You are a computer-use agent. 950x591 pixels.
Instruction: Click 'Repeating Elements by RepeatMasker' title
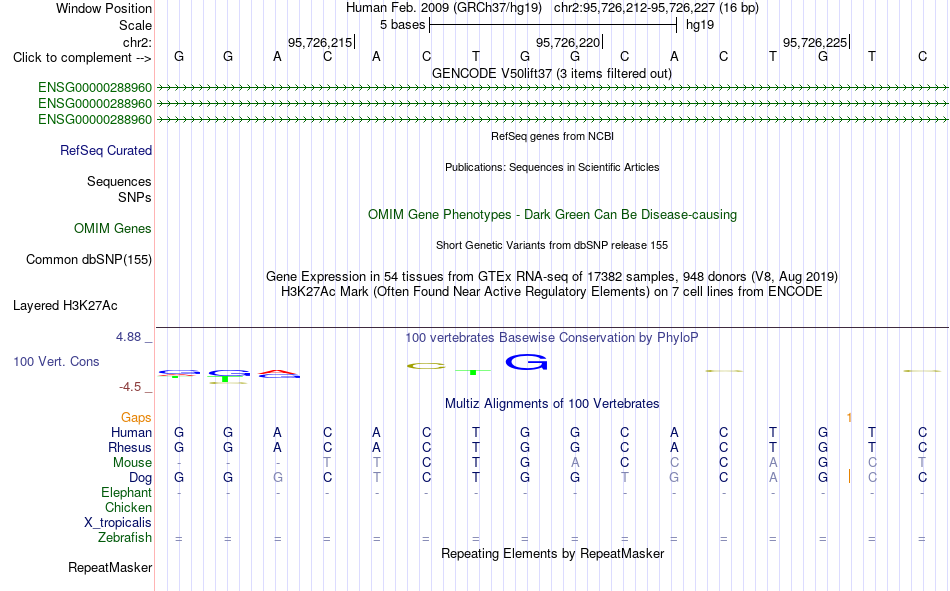553,553
